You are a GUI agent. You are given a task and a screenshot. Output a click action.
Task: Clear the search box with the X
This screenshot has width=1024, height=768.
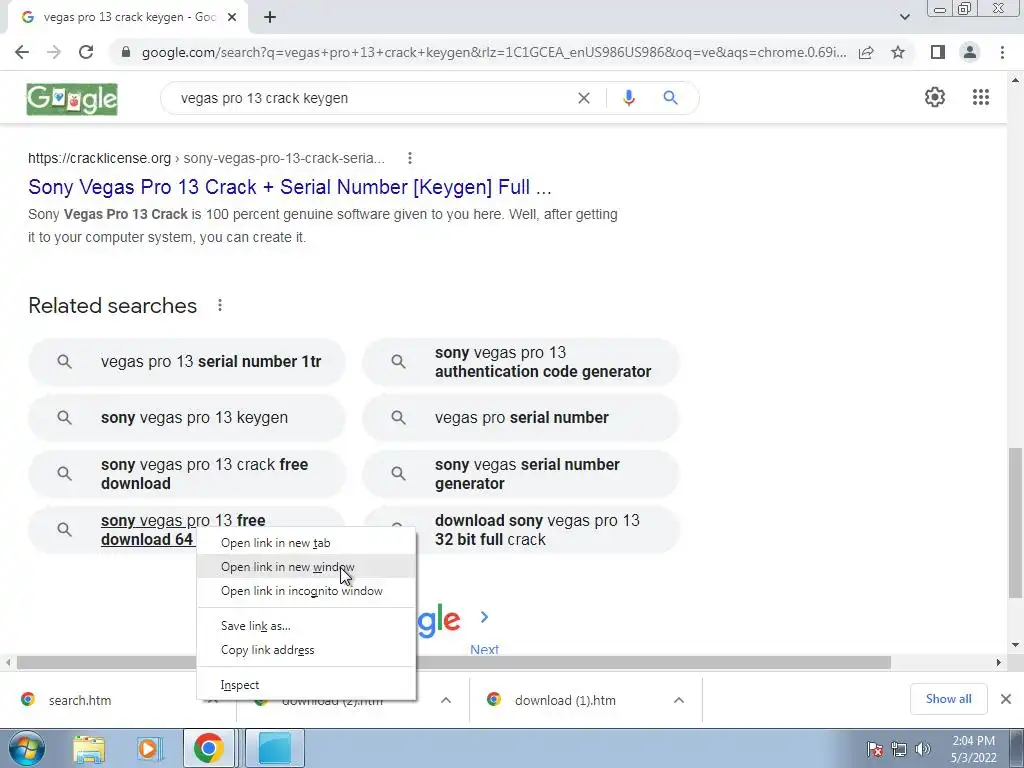point(584,98)
